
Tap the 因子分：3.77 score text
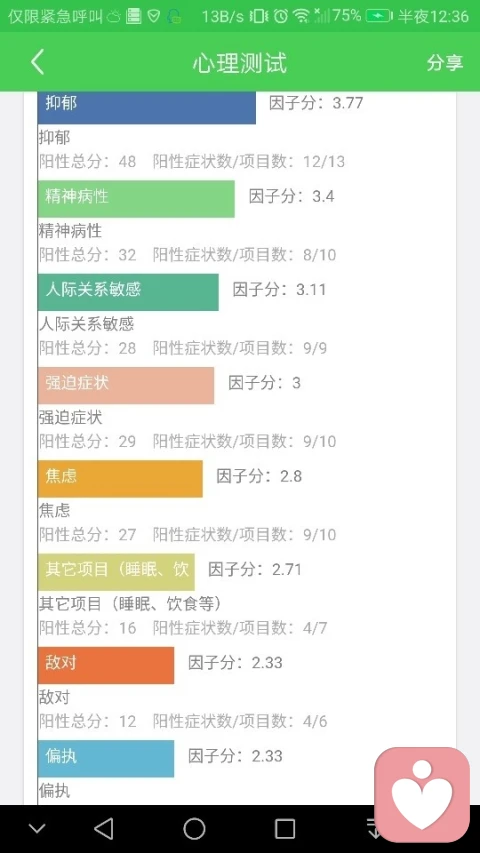click(316, 102)
